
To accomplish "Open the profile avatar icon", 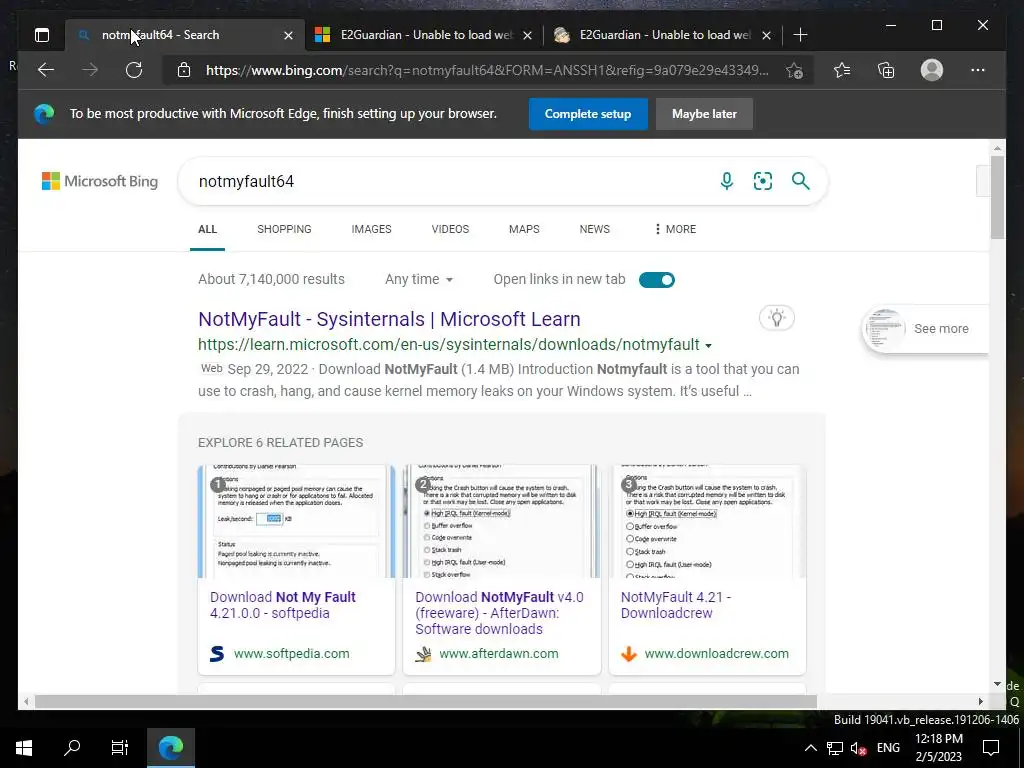I will coord(932,70).
